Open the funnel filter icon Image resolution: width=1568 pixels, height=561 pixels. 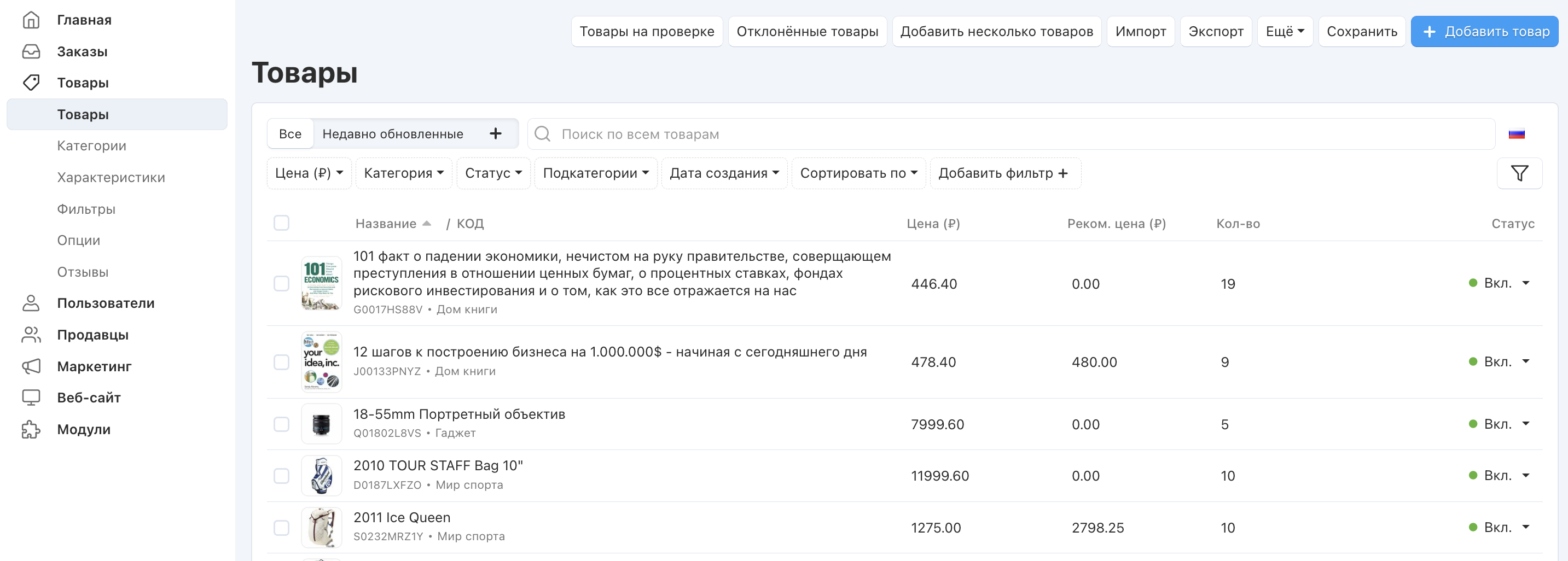point(1519,173)
